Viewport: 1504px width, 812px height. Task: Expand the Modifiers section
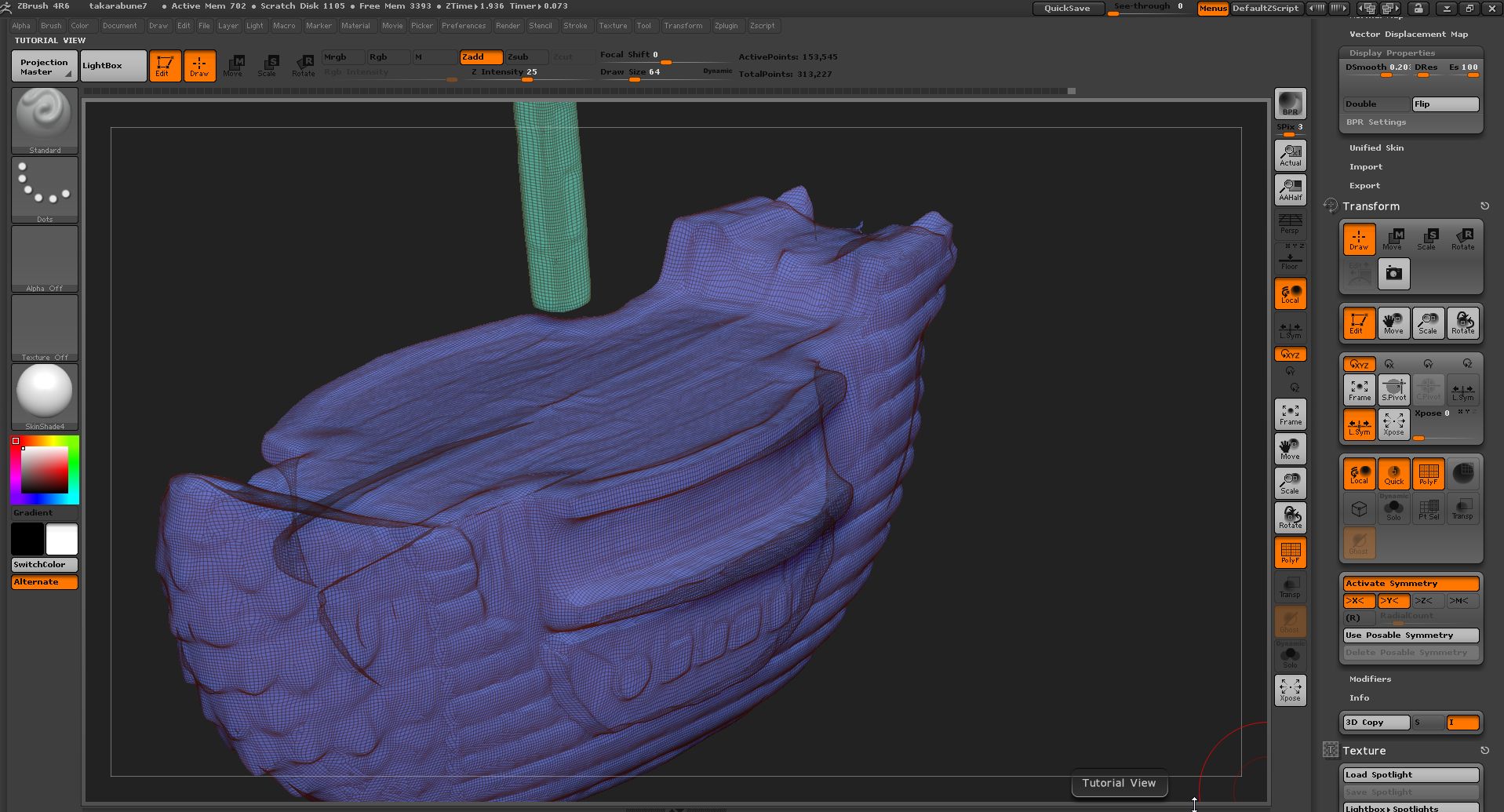pyautogui.click(x=1370, y=679)
